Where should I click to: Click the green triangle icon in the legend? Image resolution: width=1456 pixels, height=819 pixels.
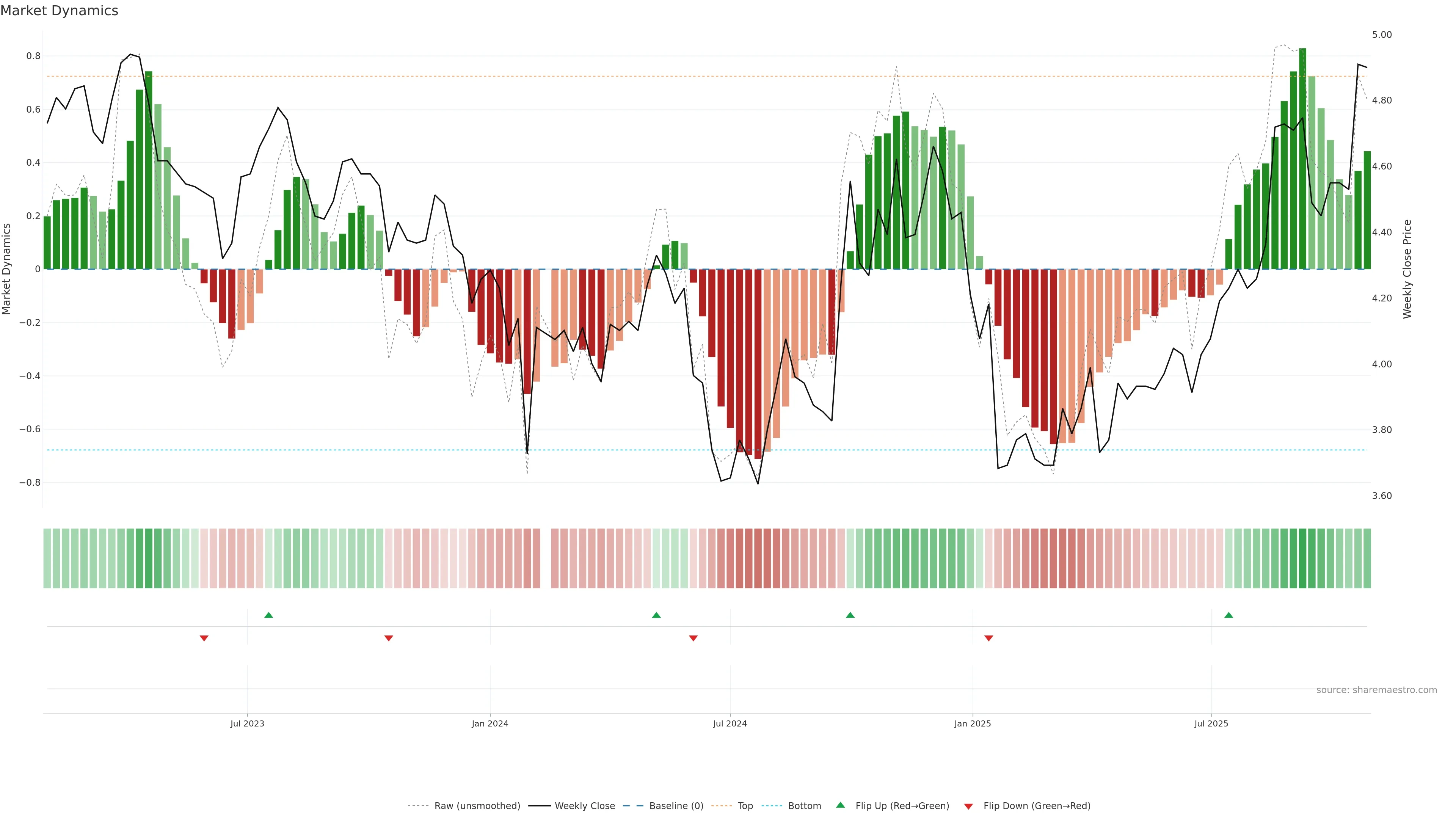(841, 805)
